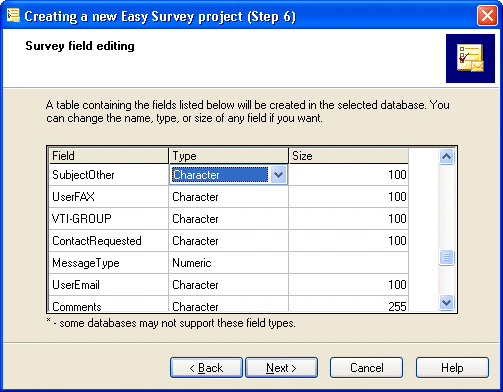Edit the UserFAX field name cell
This screenshot has height=392, width=503.
coord(109,197)
